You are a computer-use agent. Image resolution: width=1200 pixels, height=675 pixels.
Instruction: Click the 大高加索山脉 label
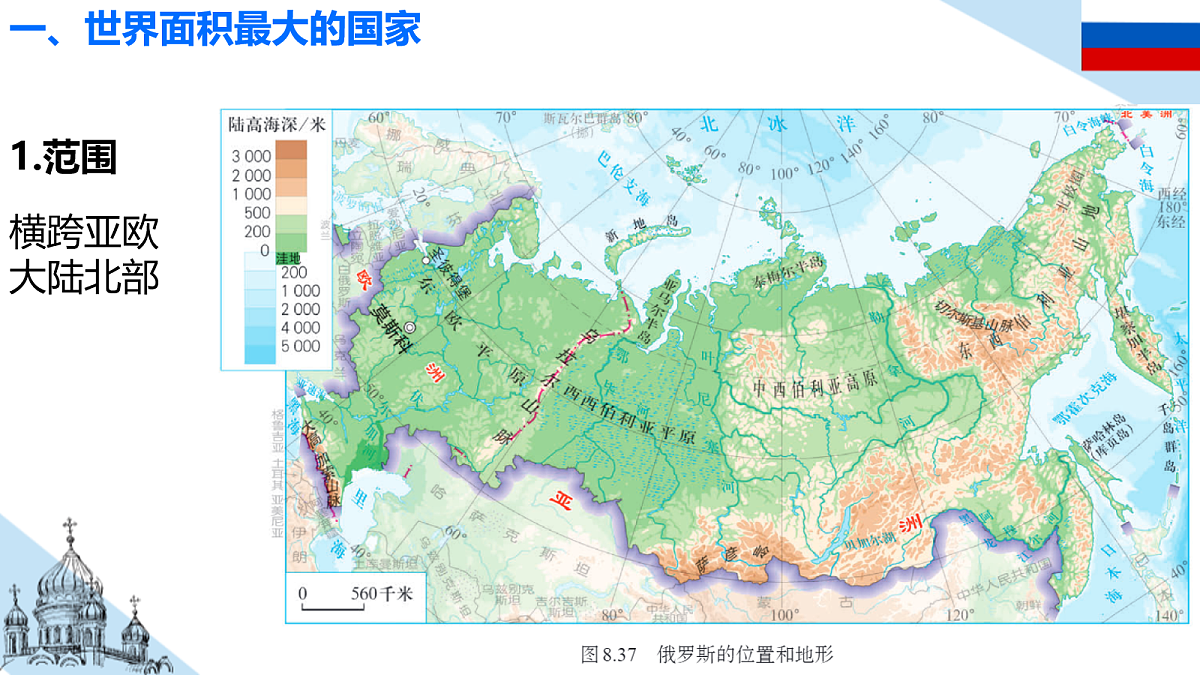tap(321, 464)
